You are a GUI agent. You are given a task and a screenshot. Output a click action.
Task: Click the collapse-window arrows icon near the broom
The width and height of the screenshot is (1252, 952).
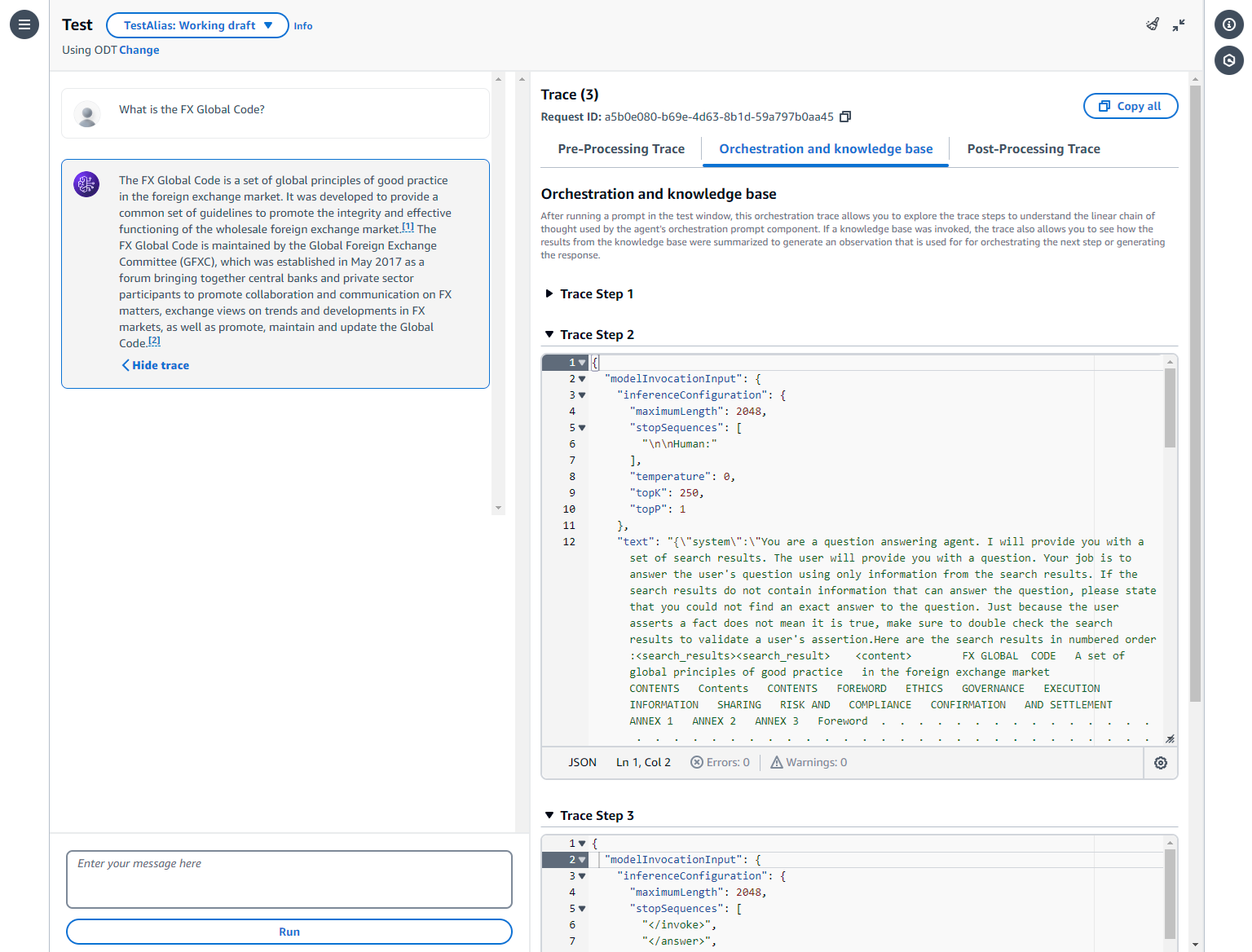click(1179, 24)
